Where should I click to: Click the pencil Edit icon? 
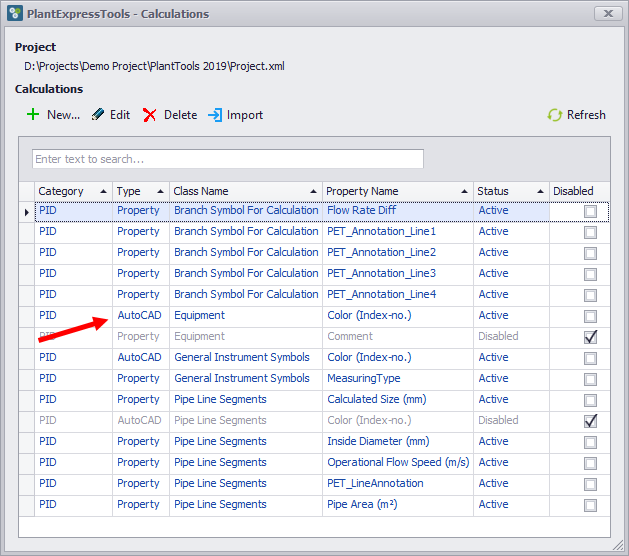98,115
